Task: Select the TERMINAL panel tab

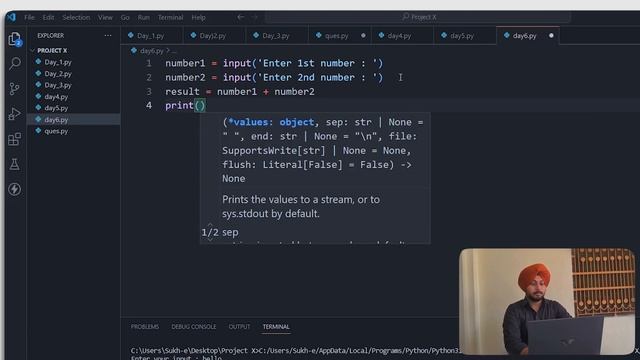Action: [x=276, y=327]
